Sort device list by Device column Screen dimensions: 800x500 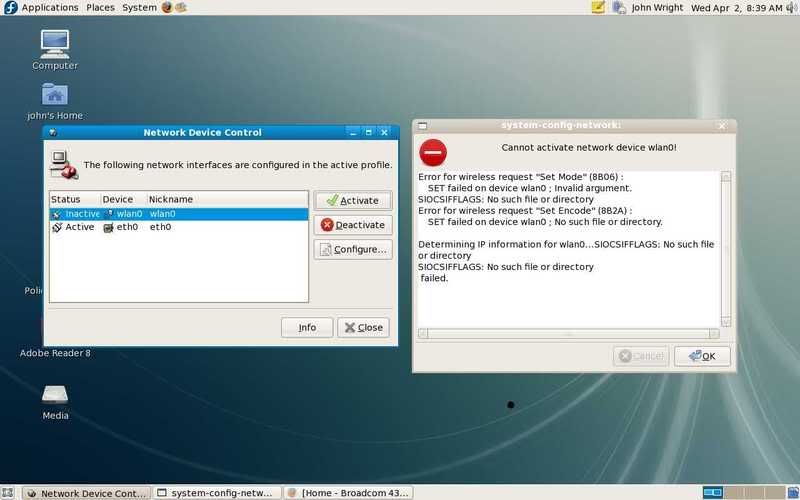[123, 199]
